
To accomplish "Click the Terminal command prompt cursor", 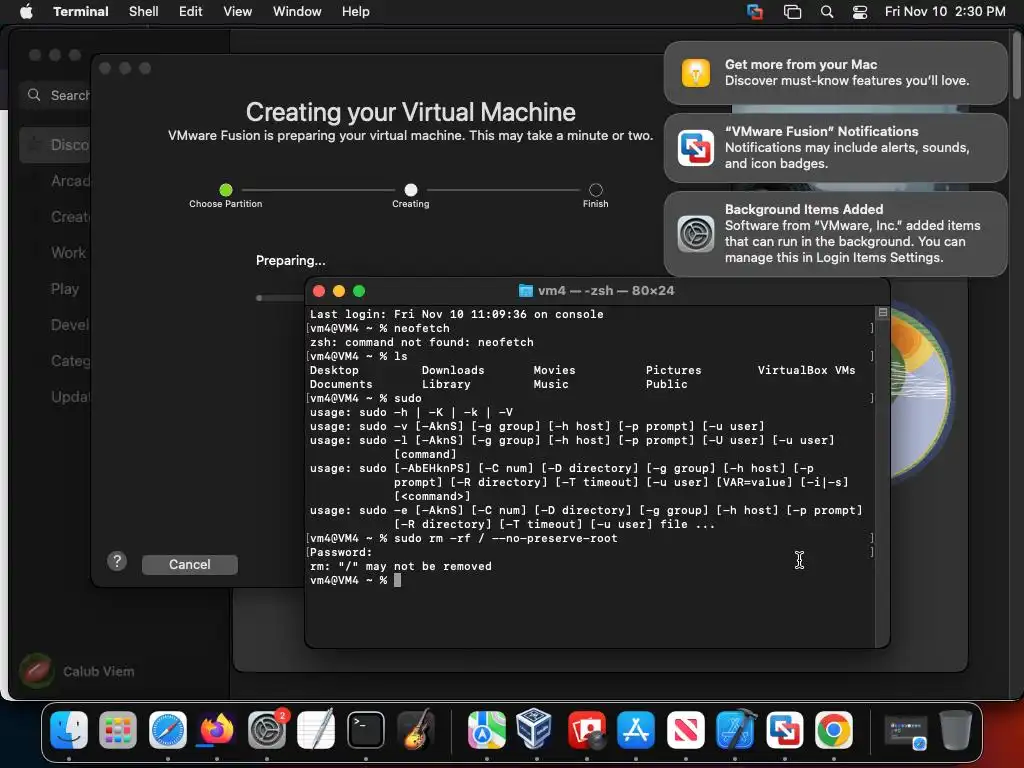I will (398, 580).
